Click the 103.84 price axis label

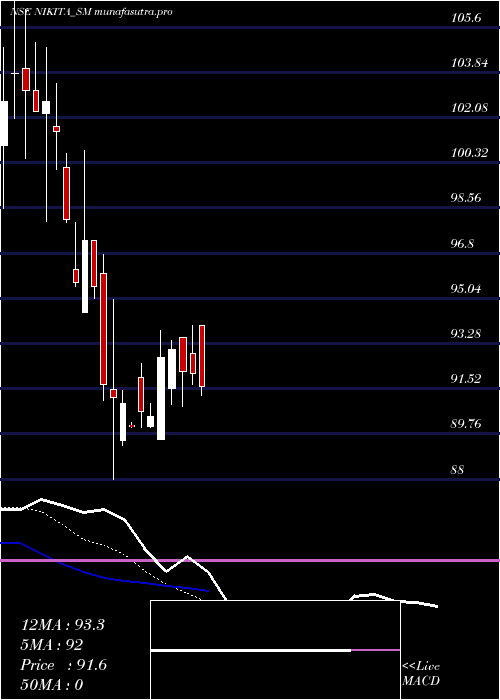pyautogui.click(x=469, y=63)
